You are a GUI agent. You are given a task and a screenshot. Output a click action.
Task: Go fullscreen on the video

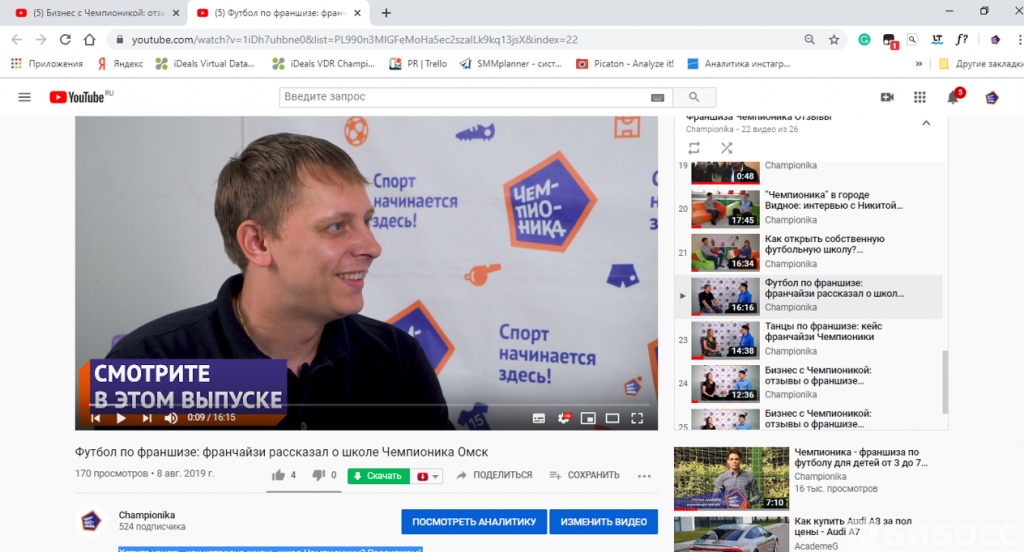[637, 418]
